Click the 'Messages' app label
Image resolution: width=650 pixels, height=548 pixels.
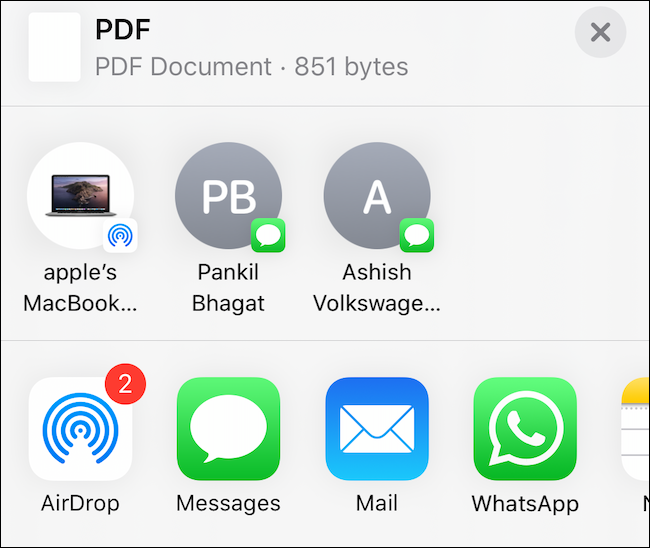pos(228,503)
